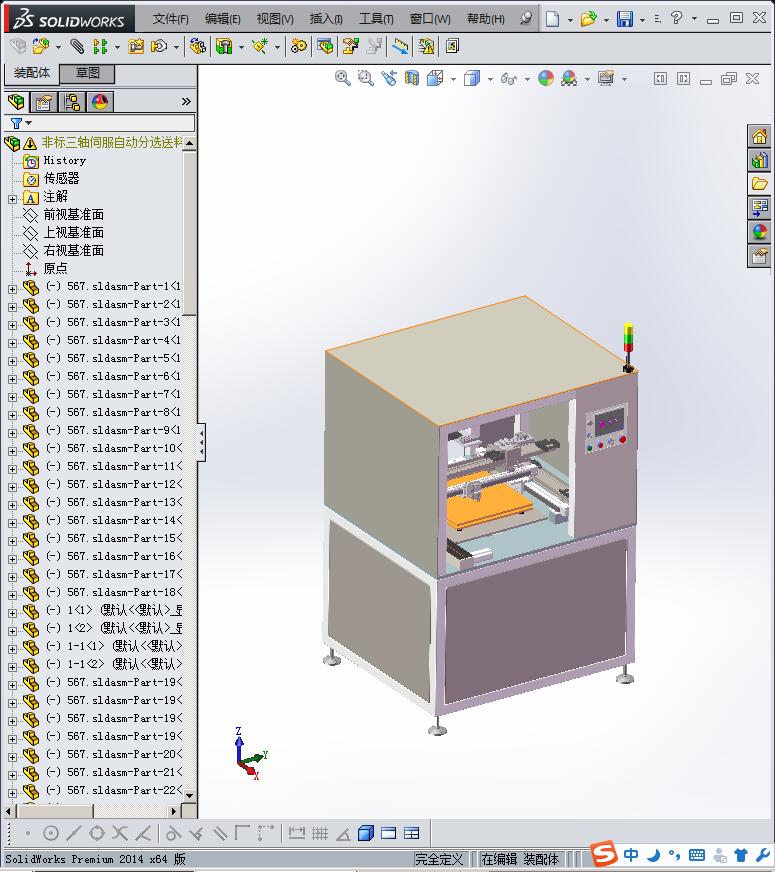Expand the 567.sldasm-Part-10 tree node
Viewport: 775px width, 872px height.
tap(12, 451)
